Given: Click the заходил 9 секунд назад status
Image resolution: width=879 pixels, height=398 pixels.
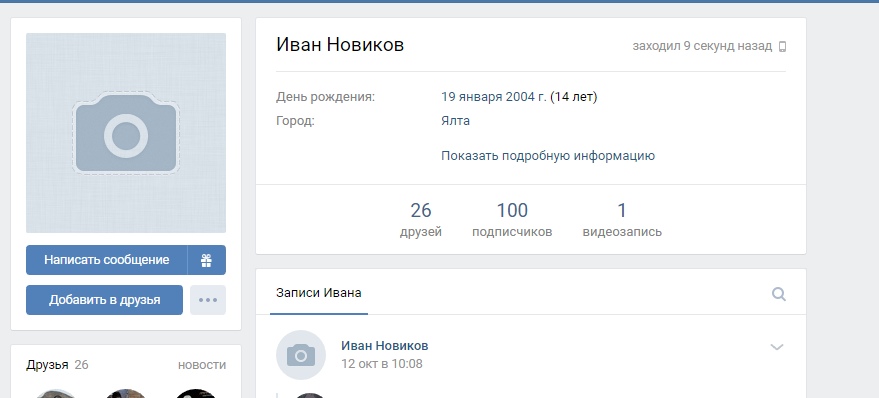Looking at the screenshot, I should point(702,46).
